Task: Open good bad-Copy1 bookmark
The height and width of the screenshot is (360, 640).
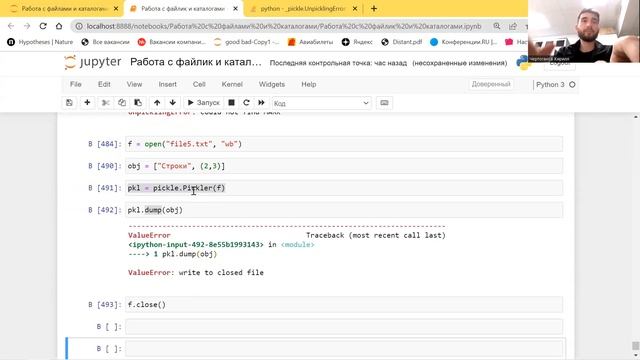Action: point(247,42)
